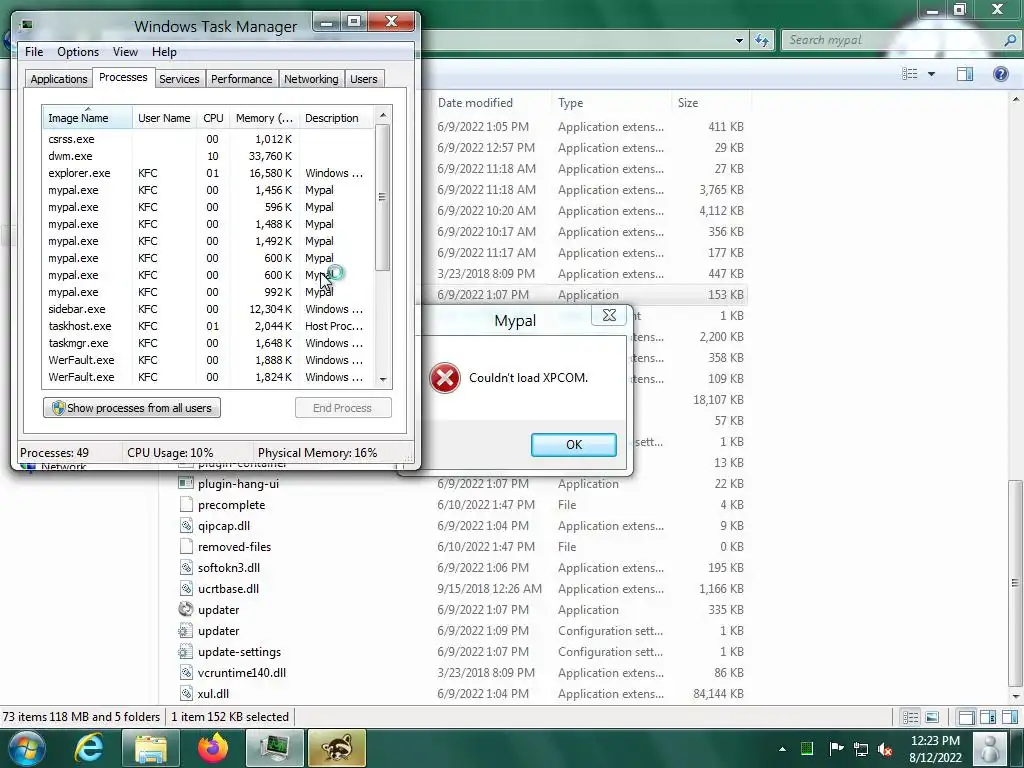Select the plugin-hang-ui file icon
This screenshot has height=768, width=1024.
pyautogui.click(x=186, y=483)
